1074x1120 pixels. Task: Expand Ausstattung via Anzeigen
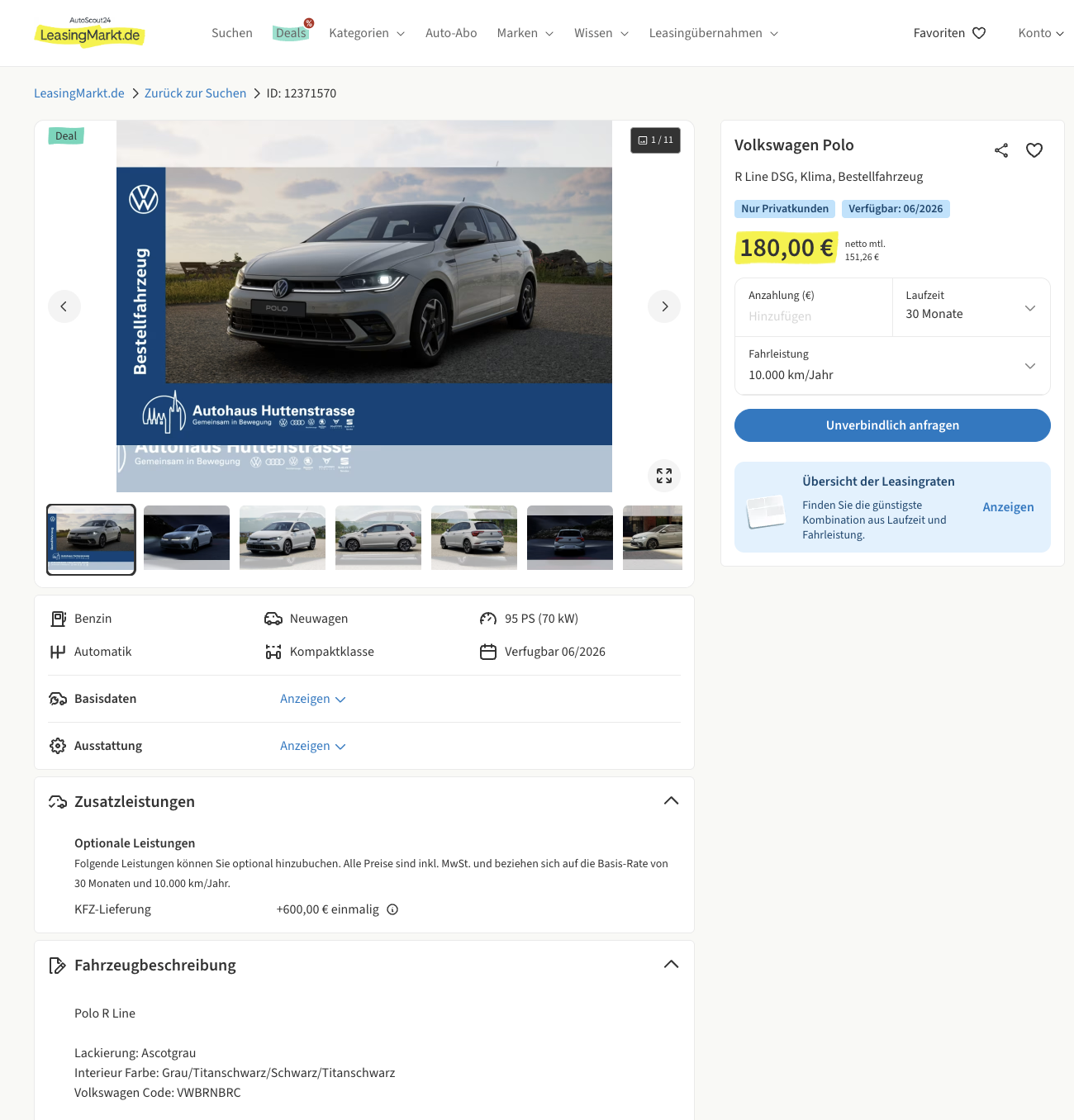coord(312,746)
